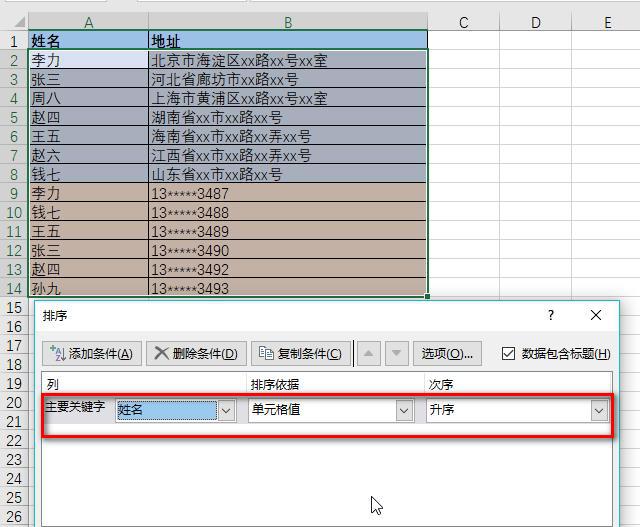The width and height of the screenshot is (640, 527).
Task: Select column D header
Action: pyautogui.click(x=536, y=22)
